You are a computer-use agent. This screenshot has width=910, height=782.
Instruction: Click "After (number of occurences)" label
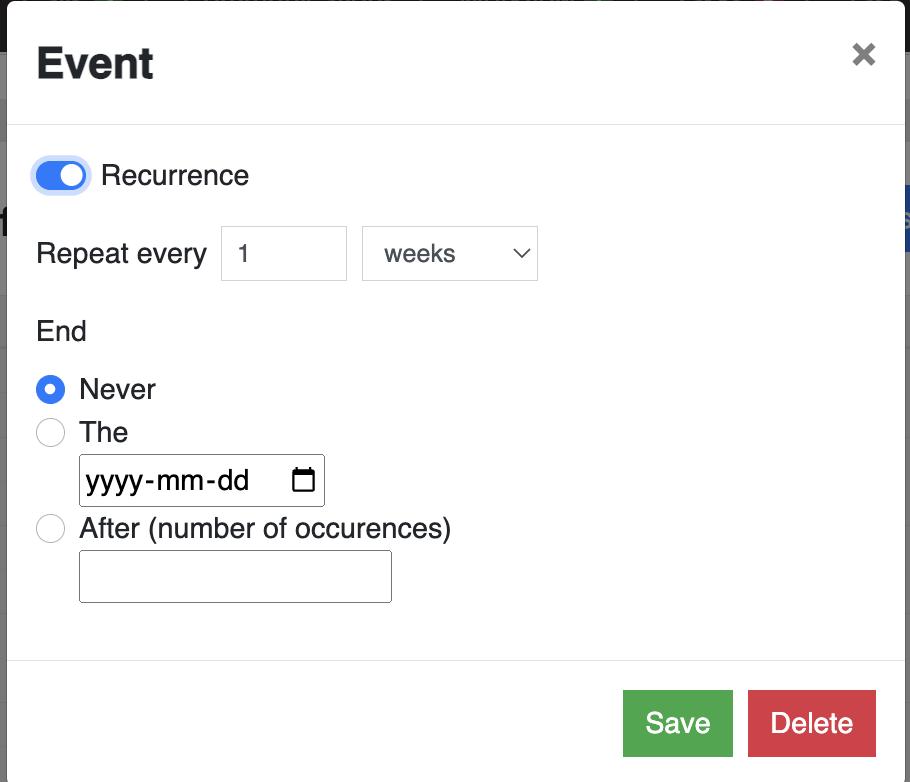(x=265, y=529)
